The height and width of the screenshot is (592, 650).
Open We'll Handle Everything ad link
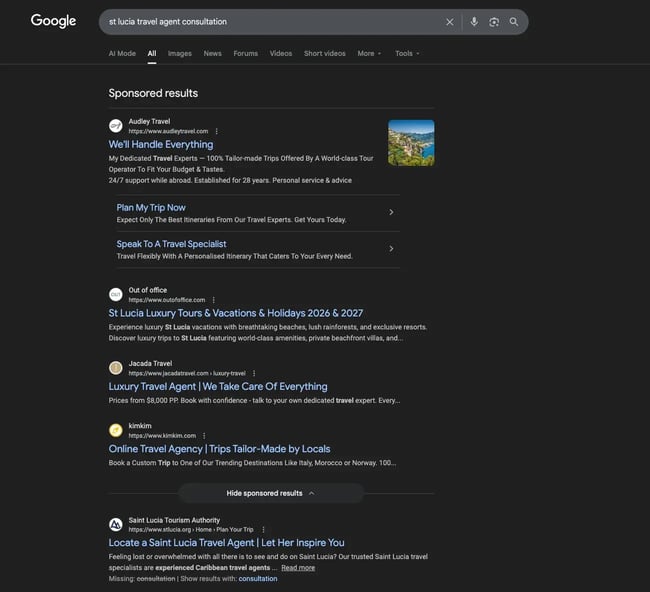[x=161, y=144]
